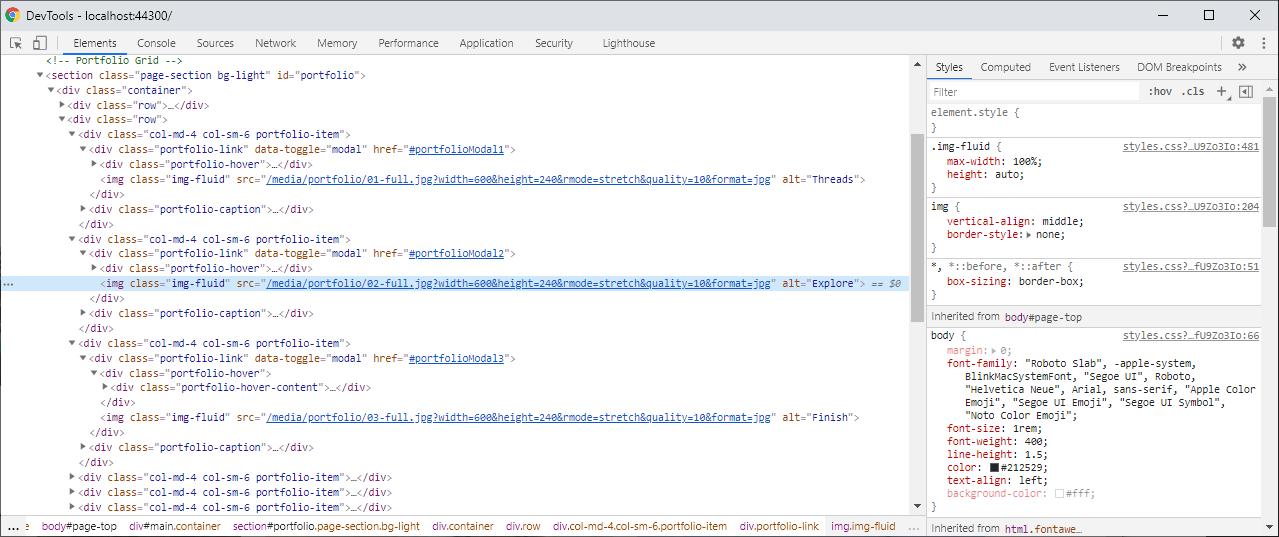
Task: Go to the Network tab
Action: [275, 43]
